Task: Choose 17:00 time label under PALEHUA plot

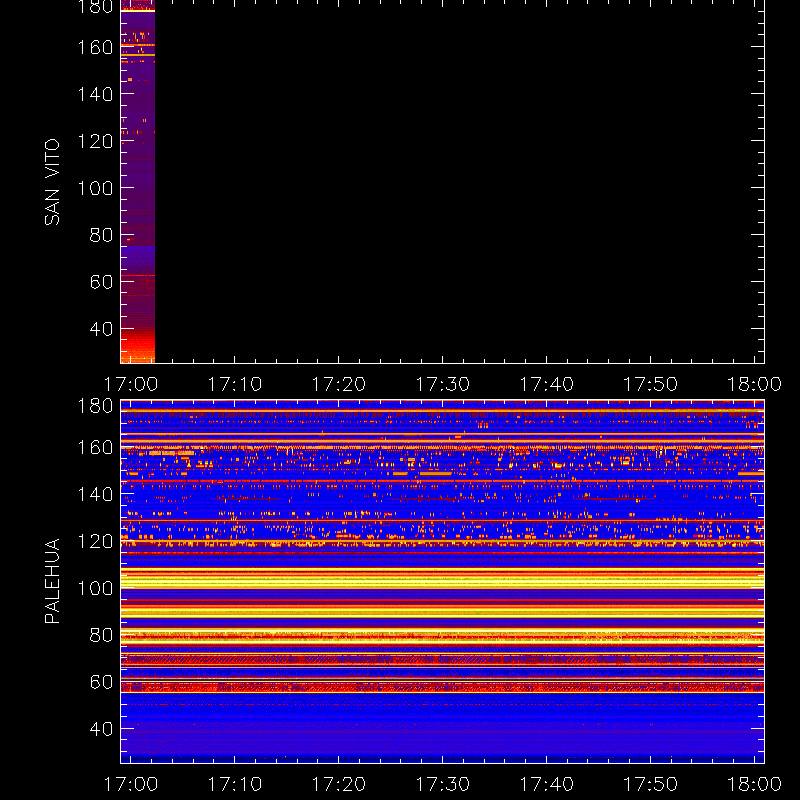Action: [131, 784]
